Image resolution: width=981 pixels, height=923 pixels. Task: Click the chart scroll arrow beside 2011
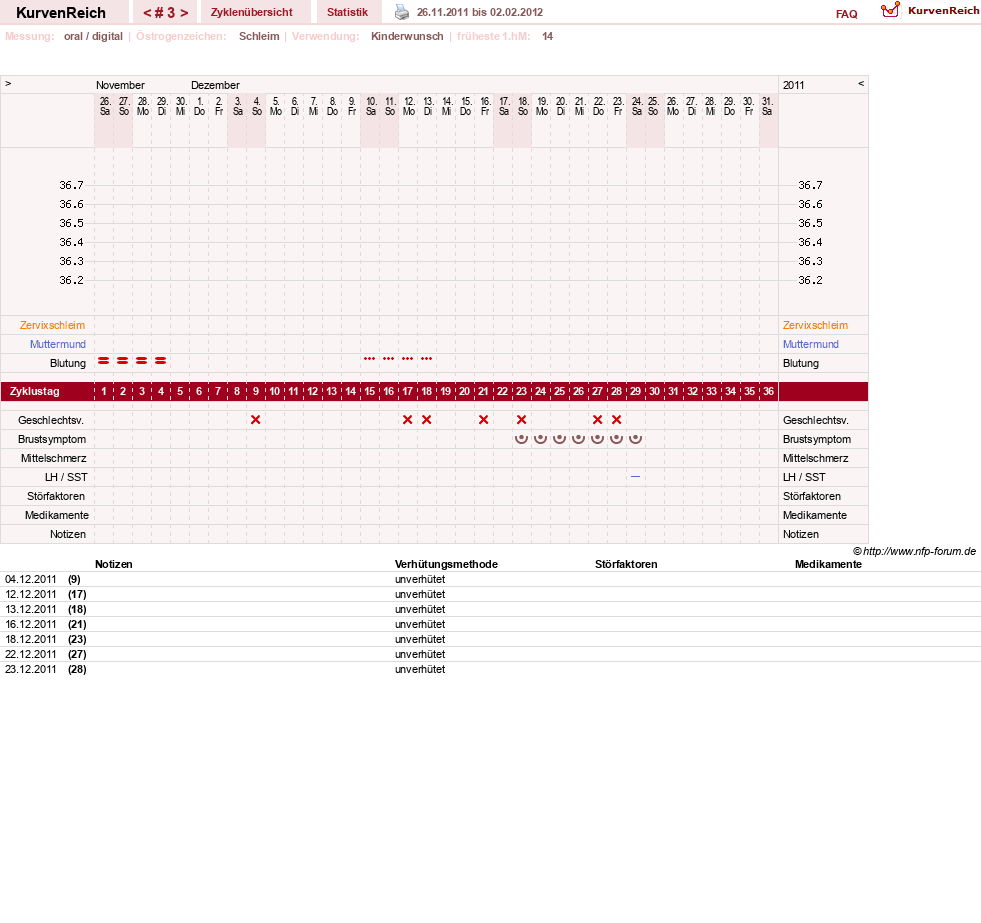[x=861, y=83]
